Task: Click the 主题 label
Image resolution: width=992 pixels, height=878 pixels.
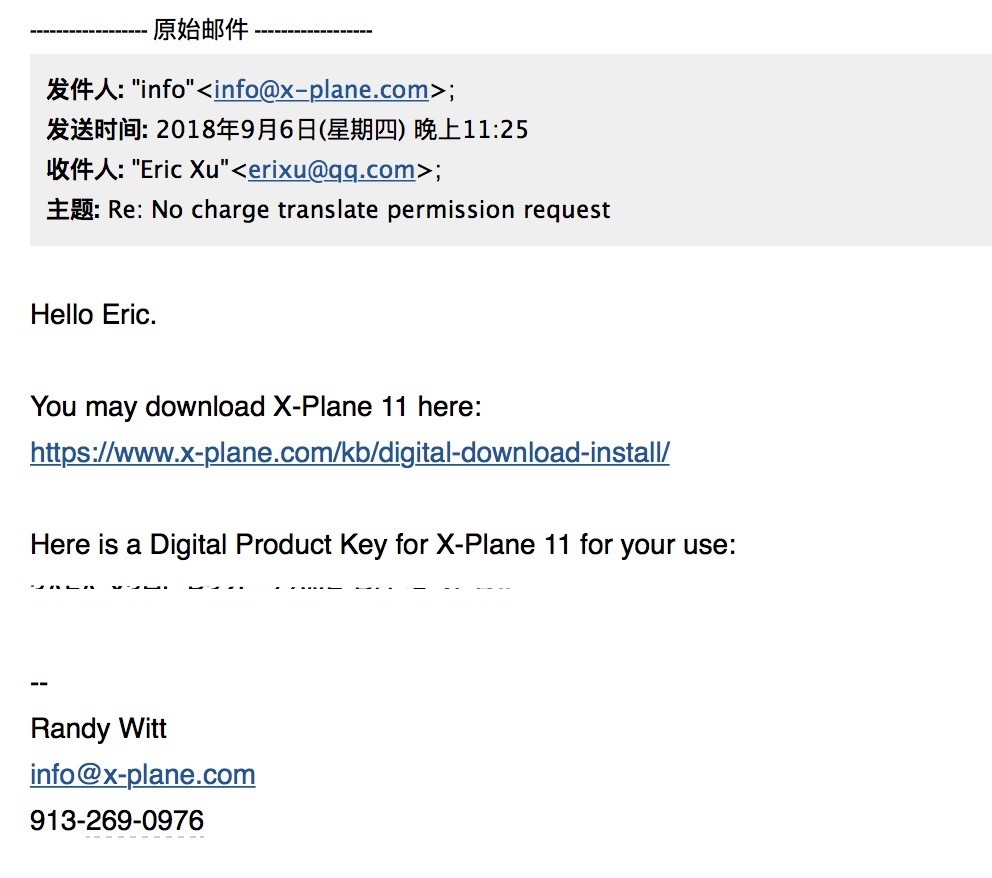Action: (73, 209)
